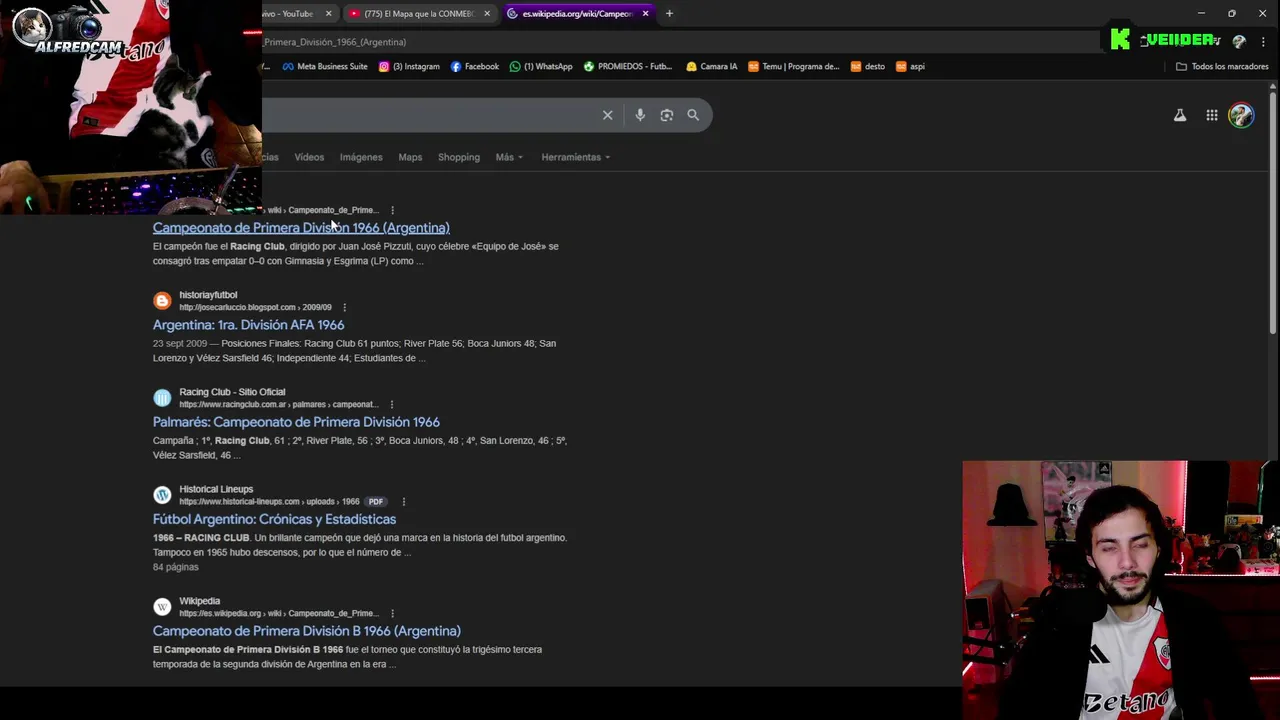Open the Google apps grid

[x=1212, y=115]
